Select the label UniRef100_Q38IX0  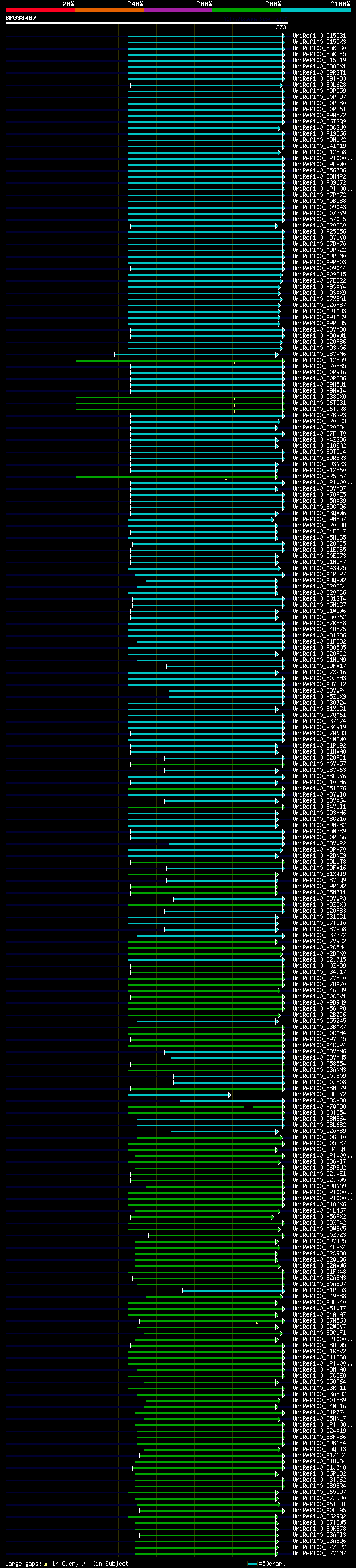click(x=319, y=397)
